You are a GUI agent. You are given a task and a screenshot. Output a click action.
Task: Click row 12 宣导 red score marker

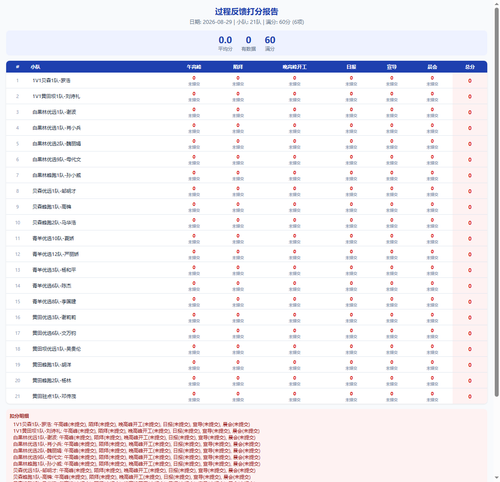click(x=392, y=251)
